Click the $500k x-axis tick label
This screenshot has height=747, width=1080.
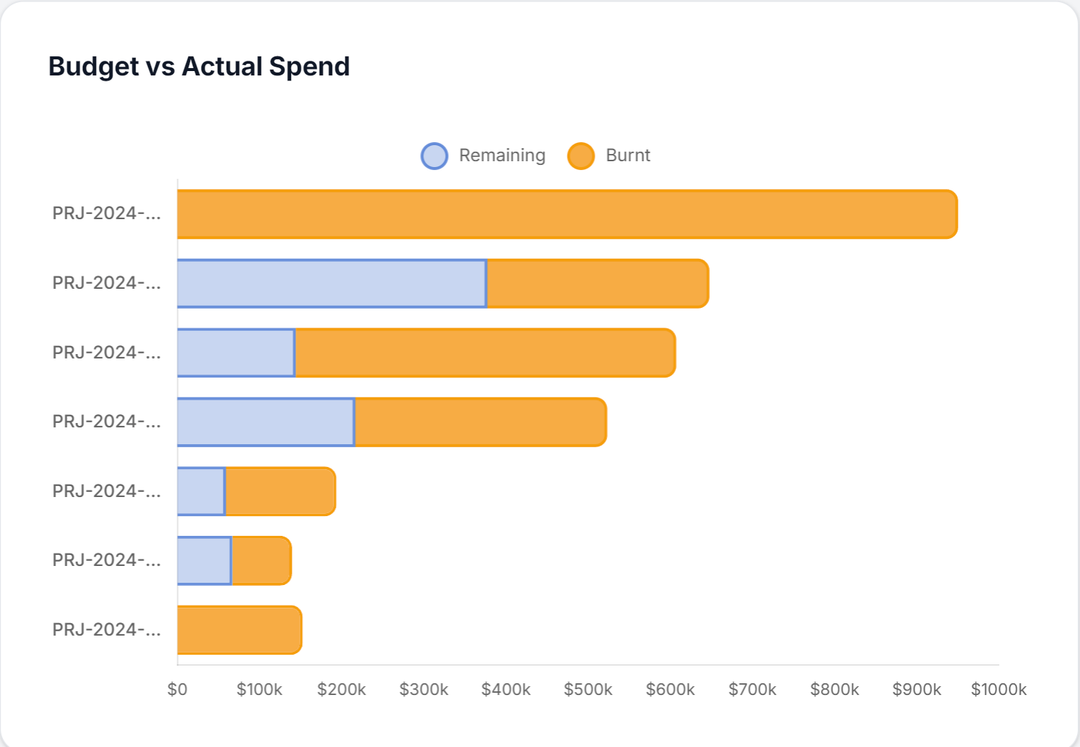(588, 690)
